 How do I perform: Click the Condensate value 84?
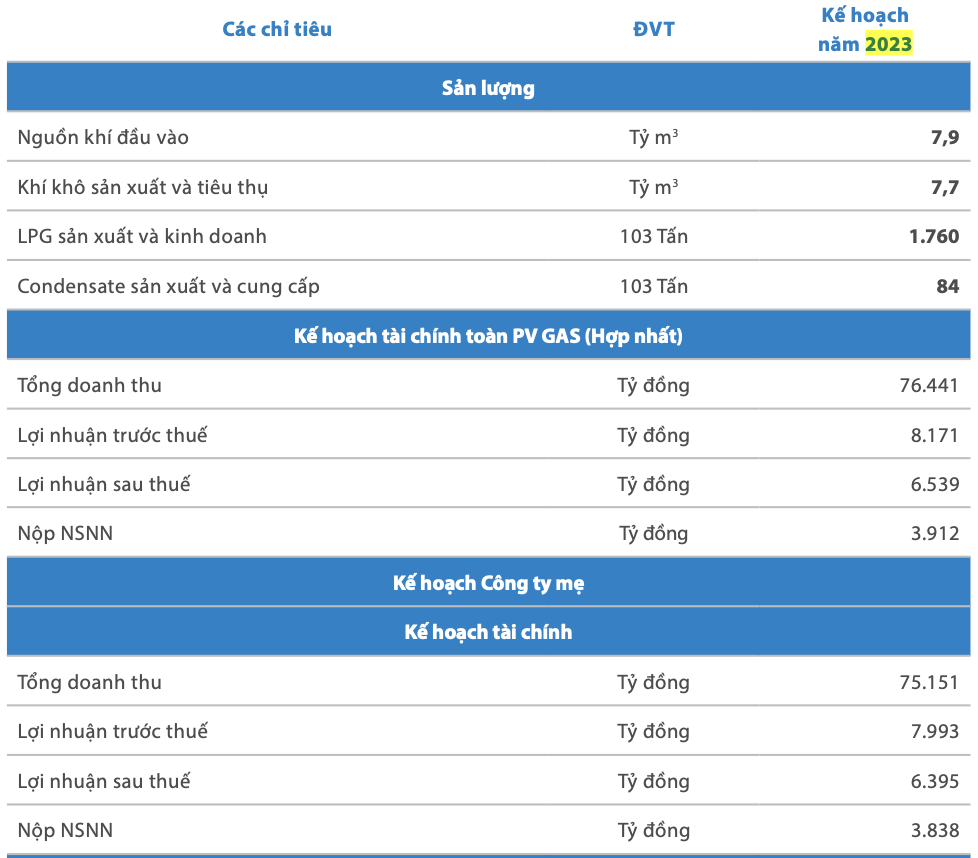tap(947, 286)
